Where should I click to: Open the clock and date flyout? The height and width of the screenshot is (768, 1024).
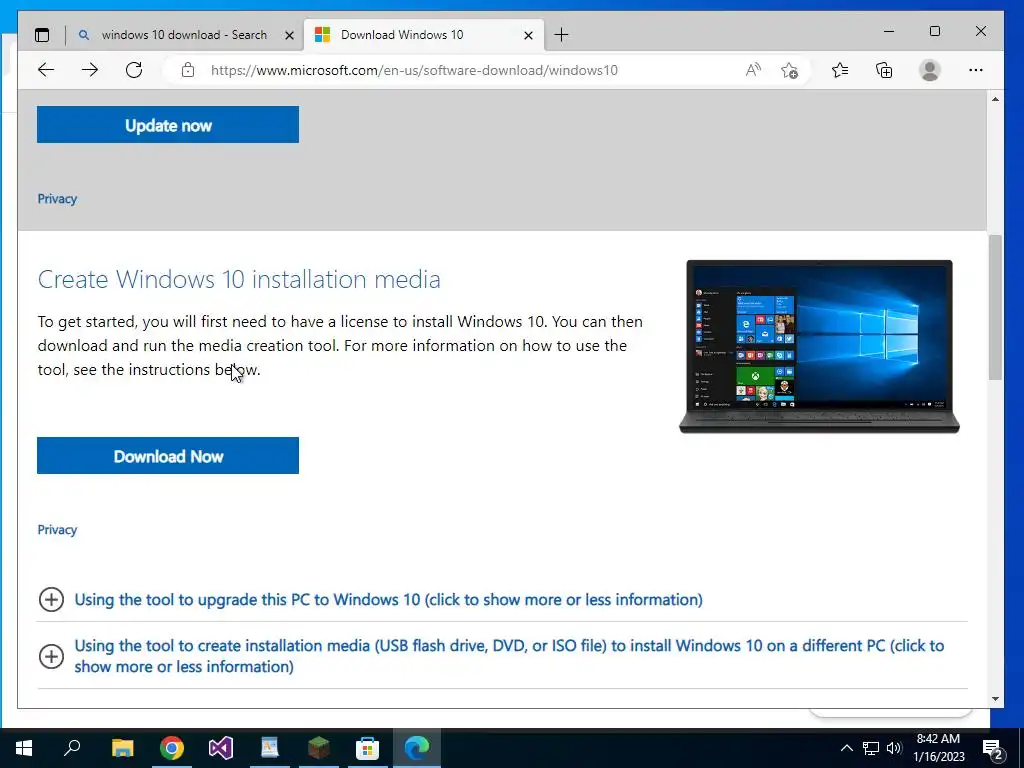938,748
